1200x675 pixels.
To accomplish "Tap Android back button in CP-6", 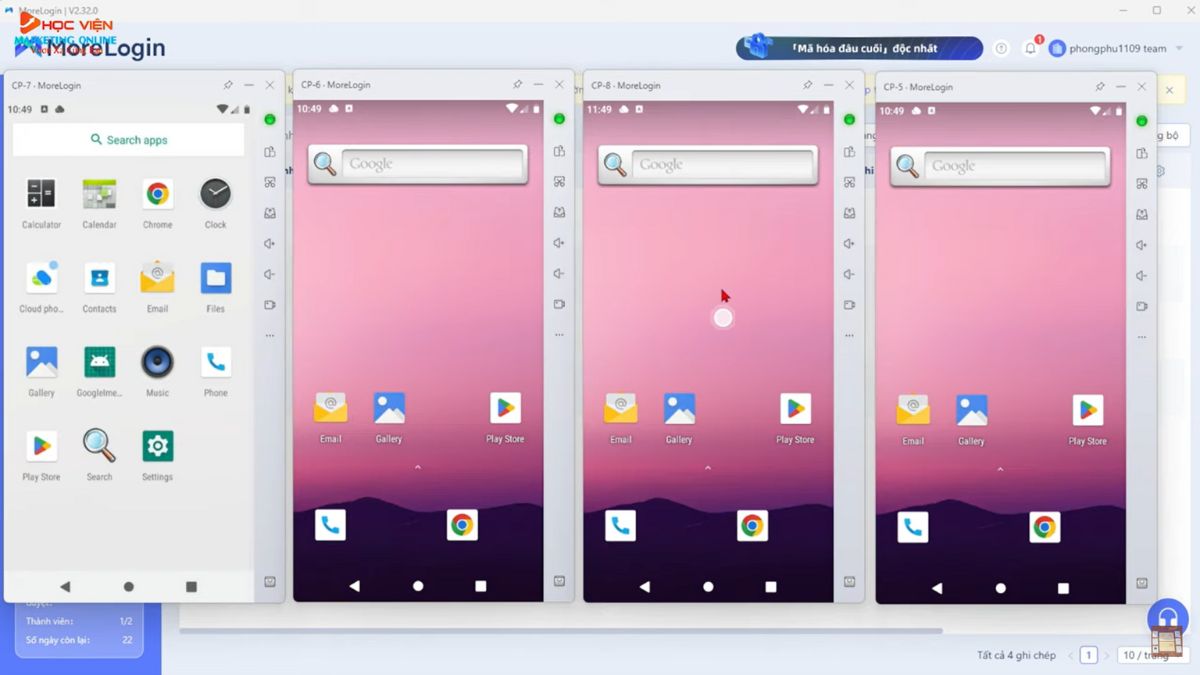I will pyautogui.click(x=354, y=586).
